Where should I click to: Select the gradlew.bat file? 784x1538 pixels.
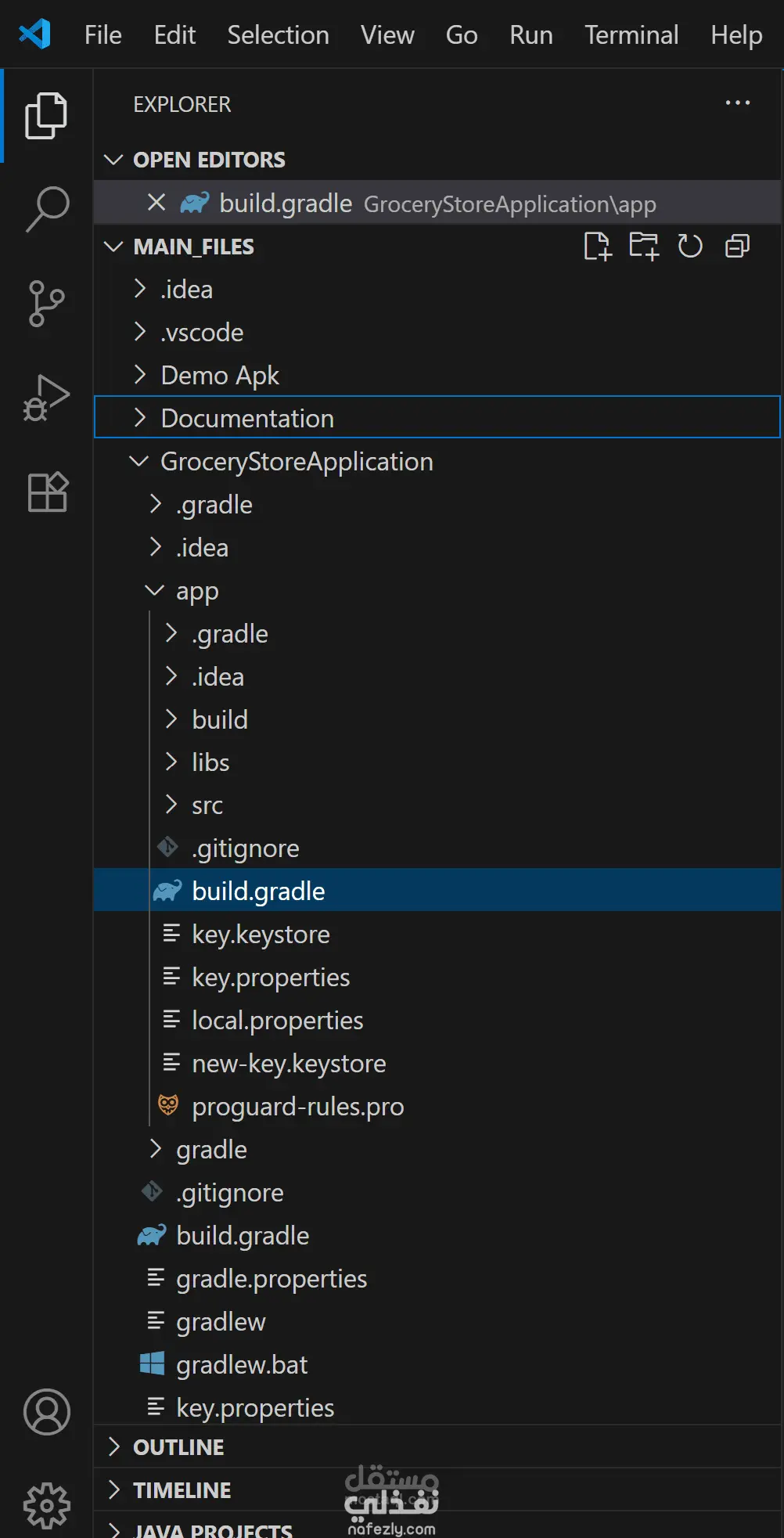point(241,1365)
